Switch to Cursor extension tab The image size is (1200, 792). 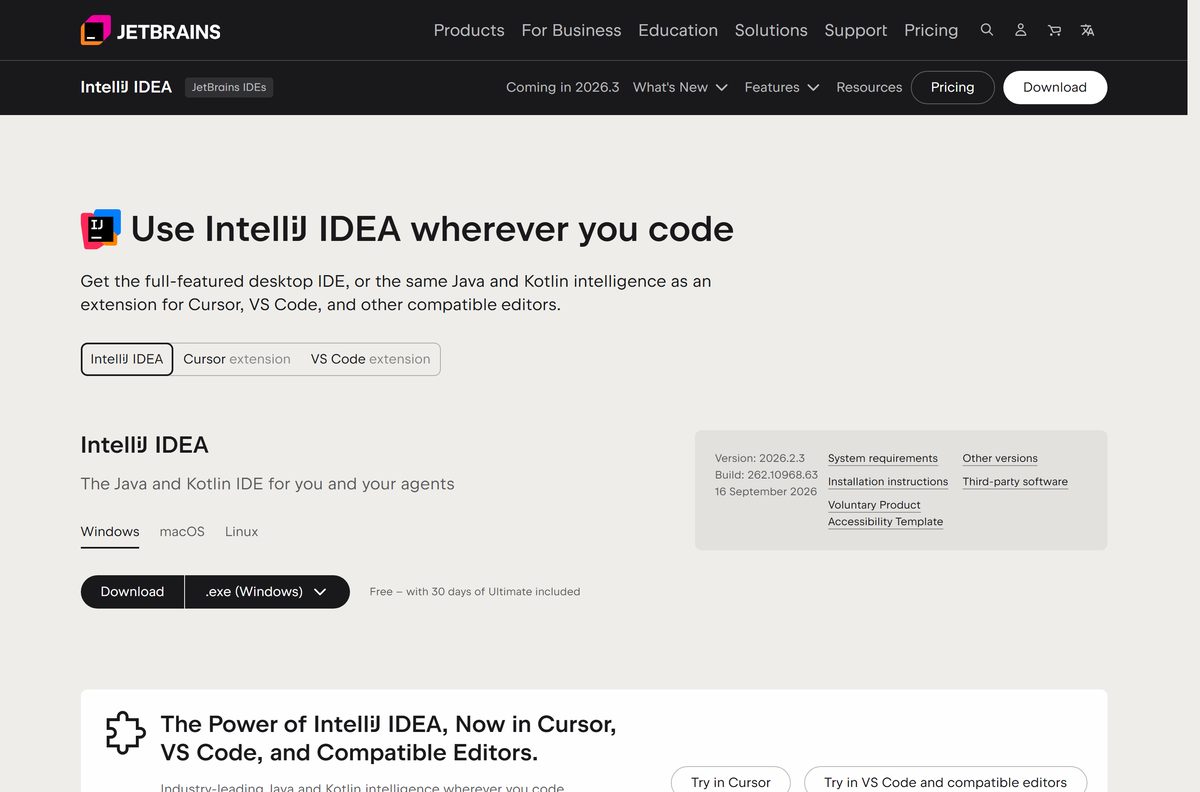[237, 359]
